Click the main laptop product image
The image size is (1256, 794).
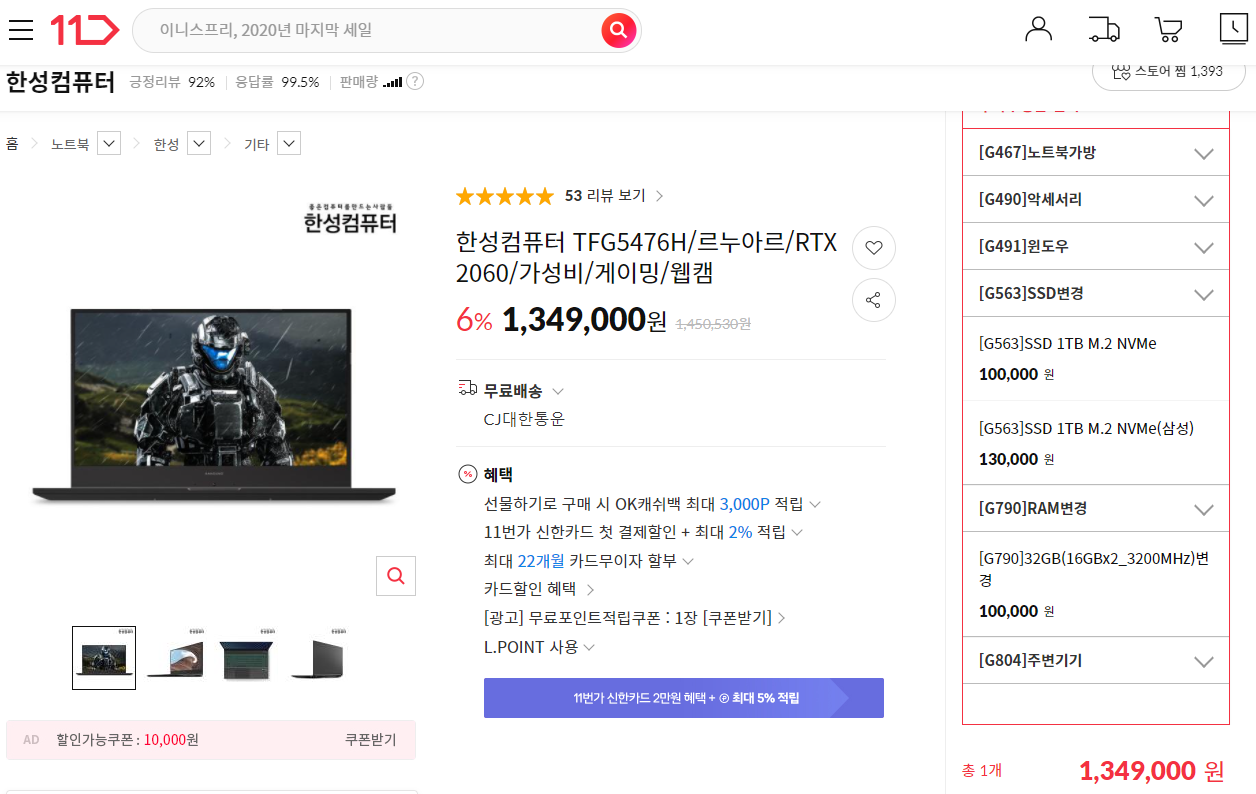coord(213,405)
